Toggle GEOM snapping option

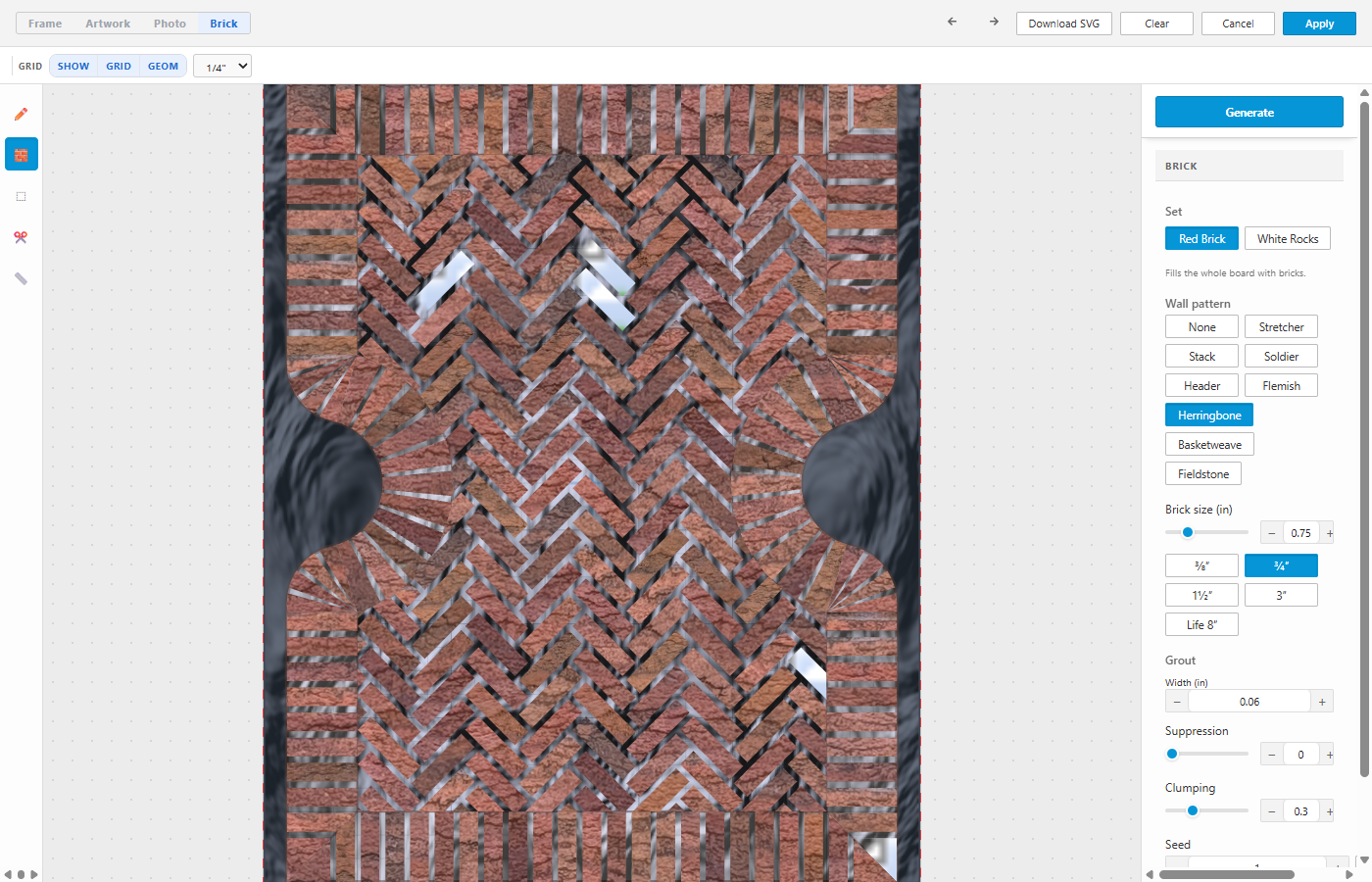pos(163,67)
